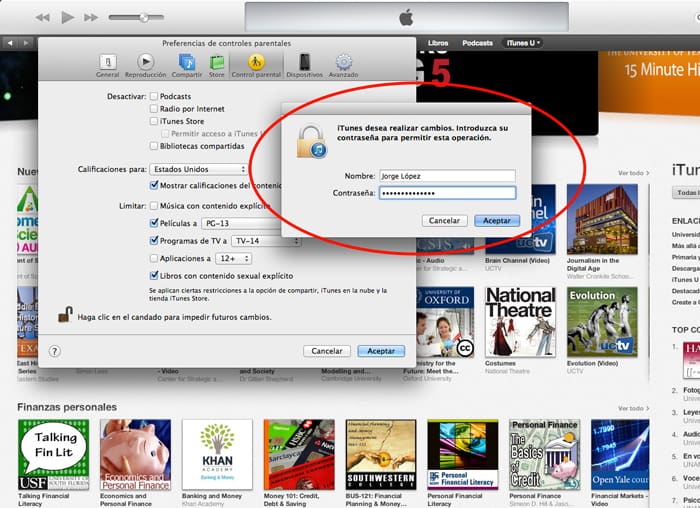Click the Contraseña password field
The width and height of the screenshot is (700, 508).
pyautogui.click(x=447, y=193)
